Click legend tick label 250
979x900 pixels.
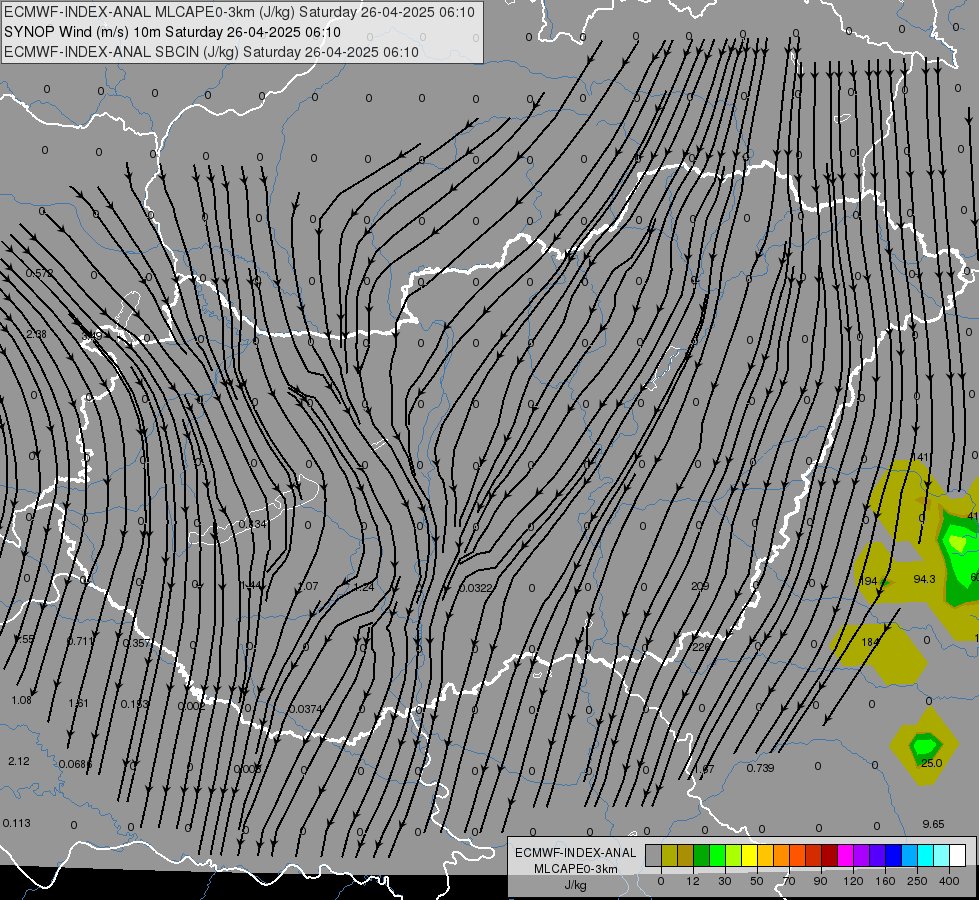pyautogui.click(x=917, y=881)
